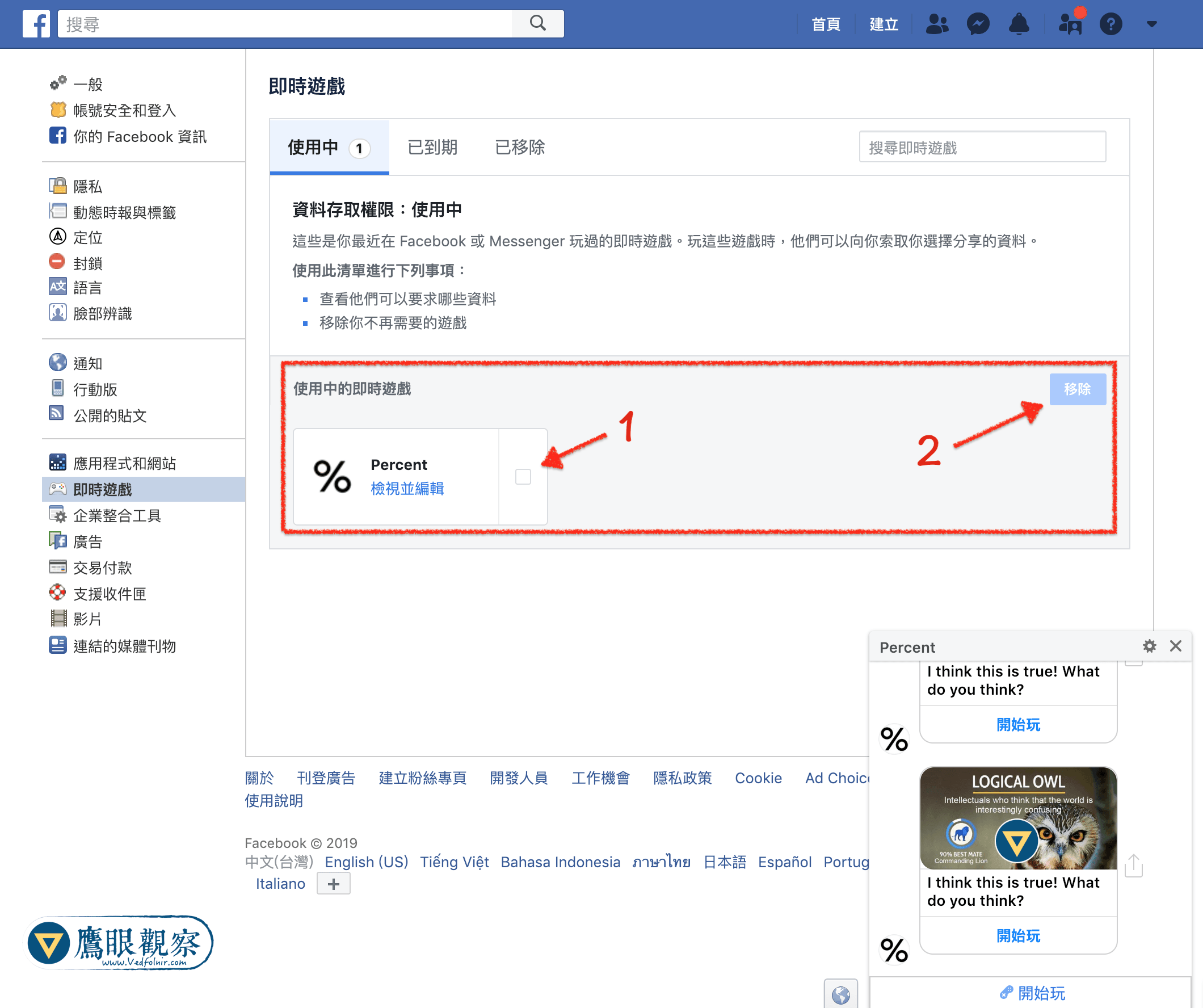Click the bottom 開始玩 bar in chat window
Image resolution: width=1203 pixels, height=1008 pixels.
[x=1031, y=993]
